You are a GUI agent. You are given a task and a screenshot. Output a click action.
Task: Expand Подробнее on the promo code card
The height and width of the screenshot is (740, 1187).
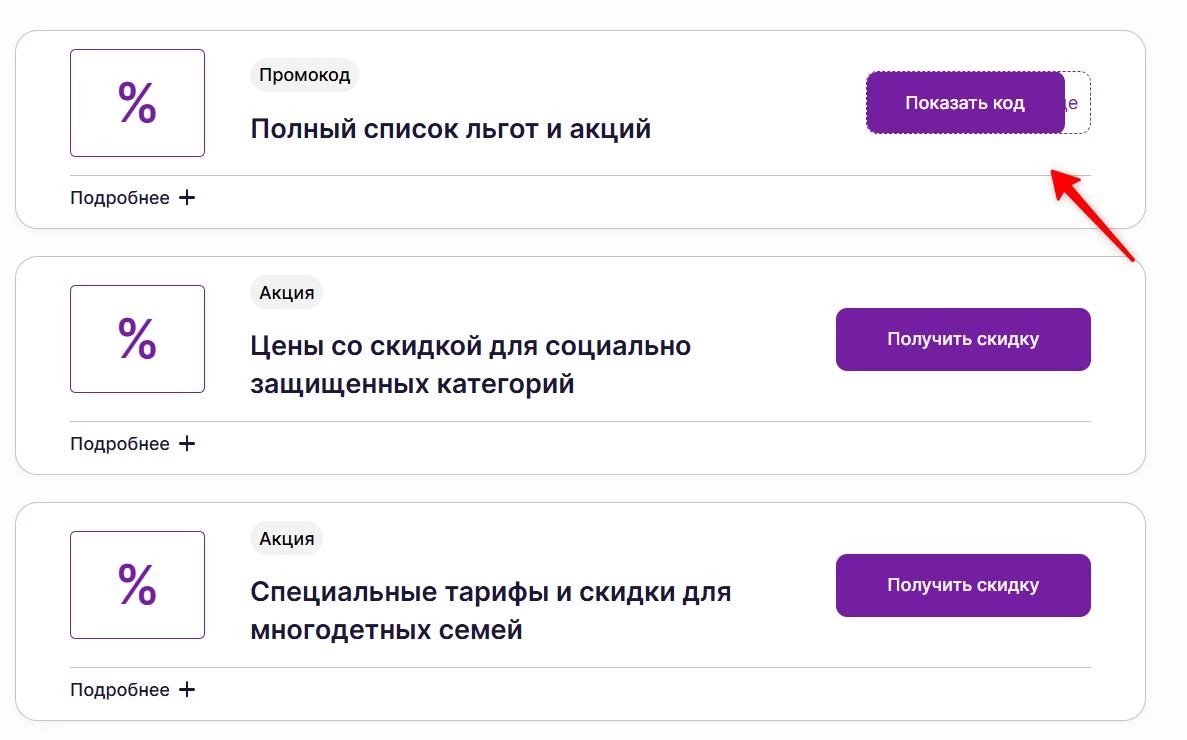pyautogui.click(x=119, y=197)
